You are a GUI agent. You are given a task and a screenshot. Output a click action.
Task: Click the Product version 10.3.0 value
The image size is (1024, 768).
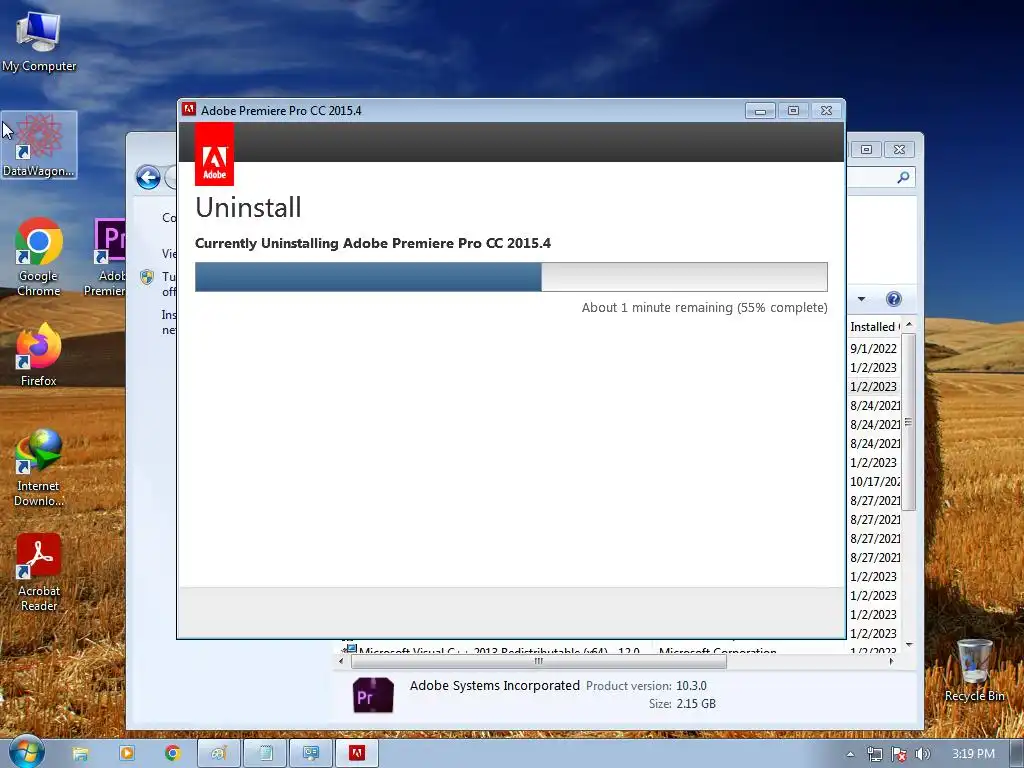click(x=691, y=686)
